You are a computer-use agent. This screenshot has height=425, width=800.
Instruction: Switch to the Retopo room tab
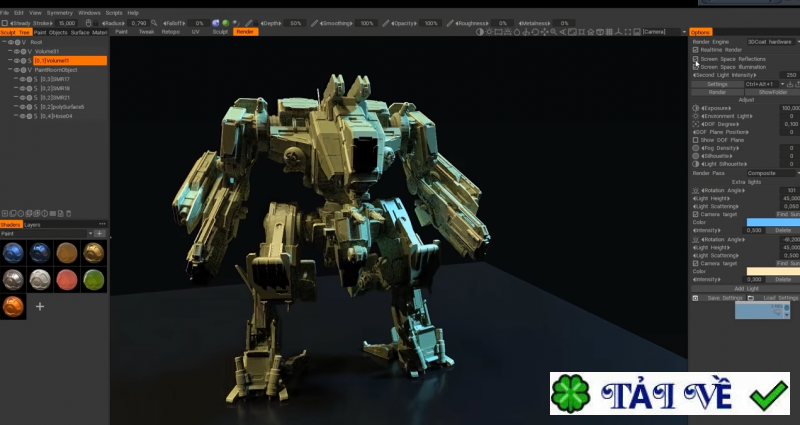[x=170, y=32]
